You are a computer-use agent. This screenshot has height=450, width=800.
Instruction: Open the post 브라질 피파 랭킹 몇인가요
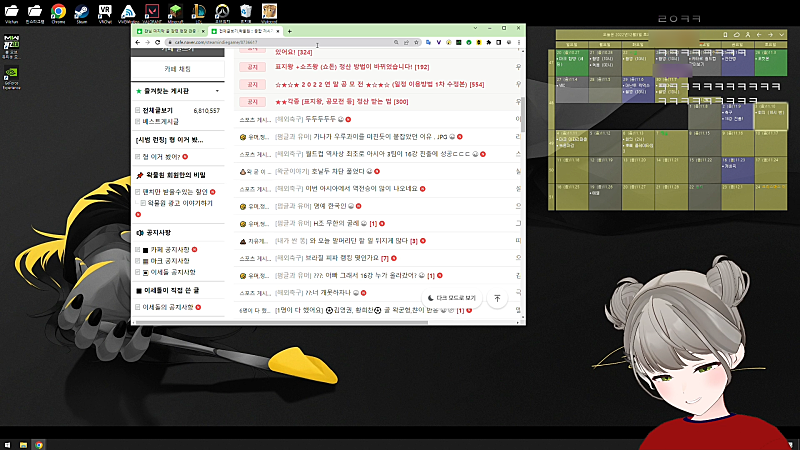click(342, 258)
